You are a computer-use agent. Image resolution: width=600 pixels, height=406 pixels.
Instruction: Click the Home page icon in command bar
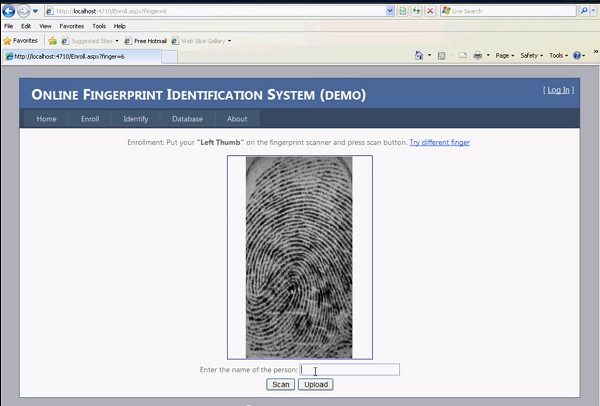(x=418, y=55)
